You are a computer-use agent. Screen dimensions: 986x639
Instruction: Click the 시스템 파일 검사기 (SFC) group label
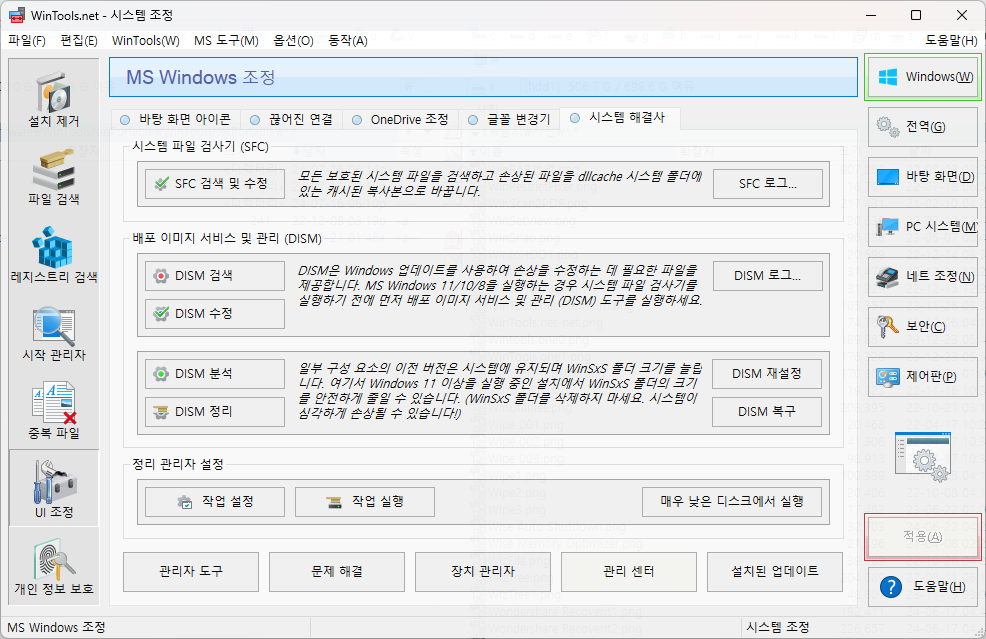click(200, 147)
